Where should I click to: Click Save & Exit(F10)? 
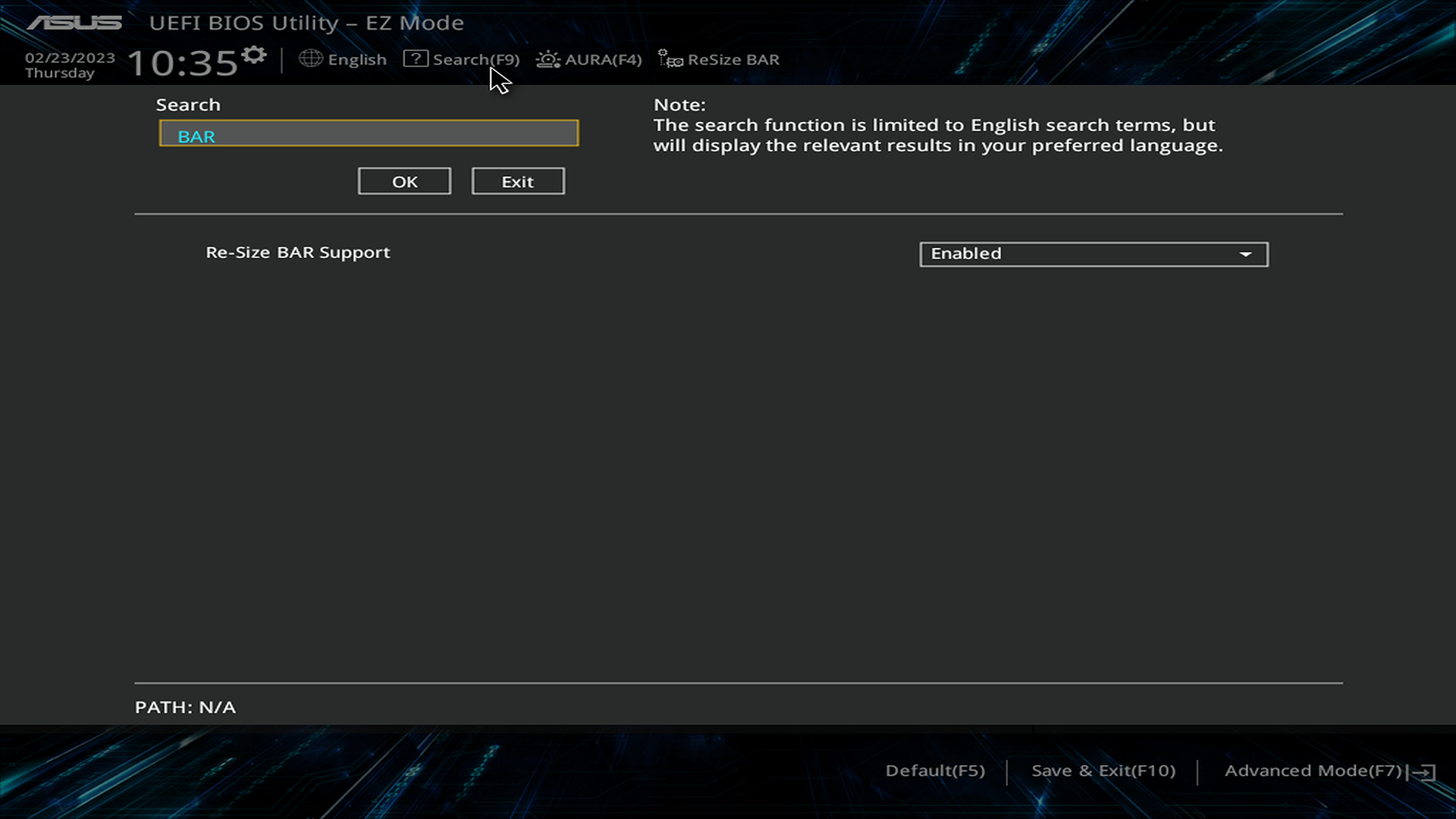point(1103,770)
